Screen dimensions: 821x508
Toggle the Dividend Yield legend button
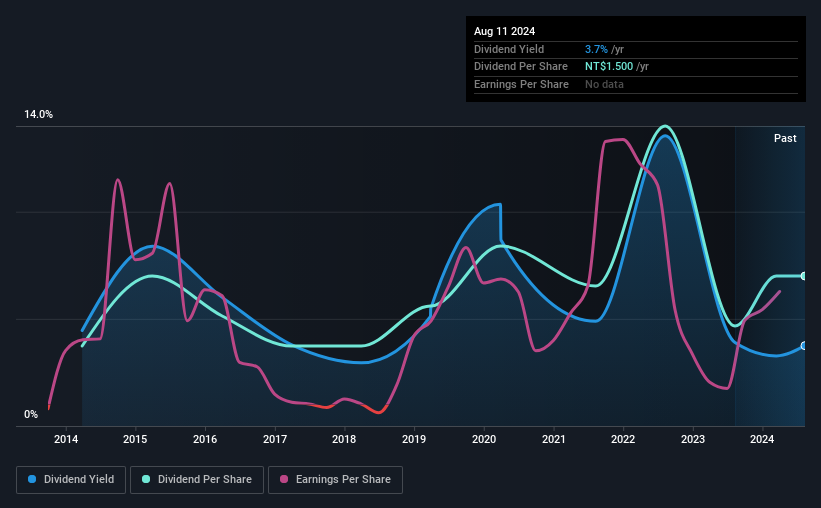(x=71, y=480)
